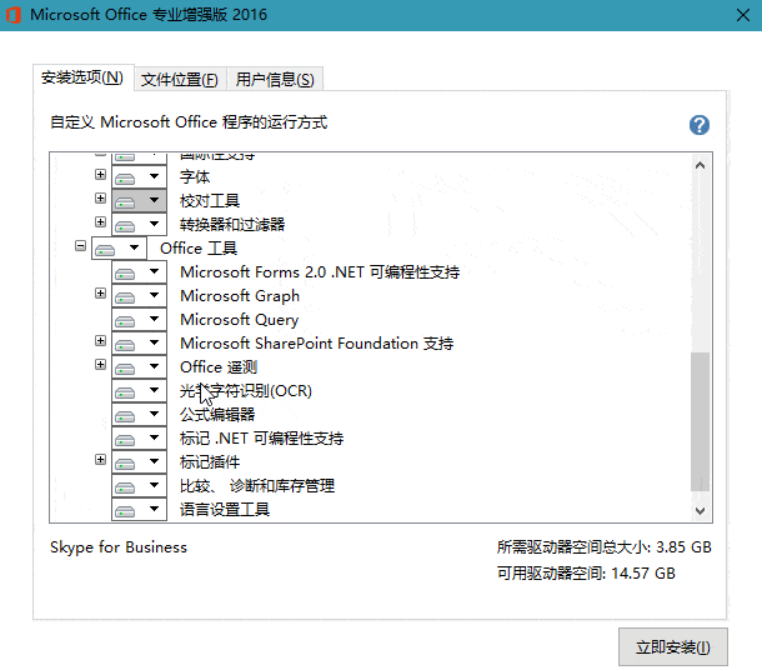777x671 pixels.
Task: Close the Office 2016 setup window
Action: [743, 15]
